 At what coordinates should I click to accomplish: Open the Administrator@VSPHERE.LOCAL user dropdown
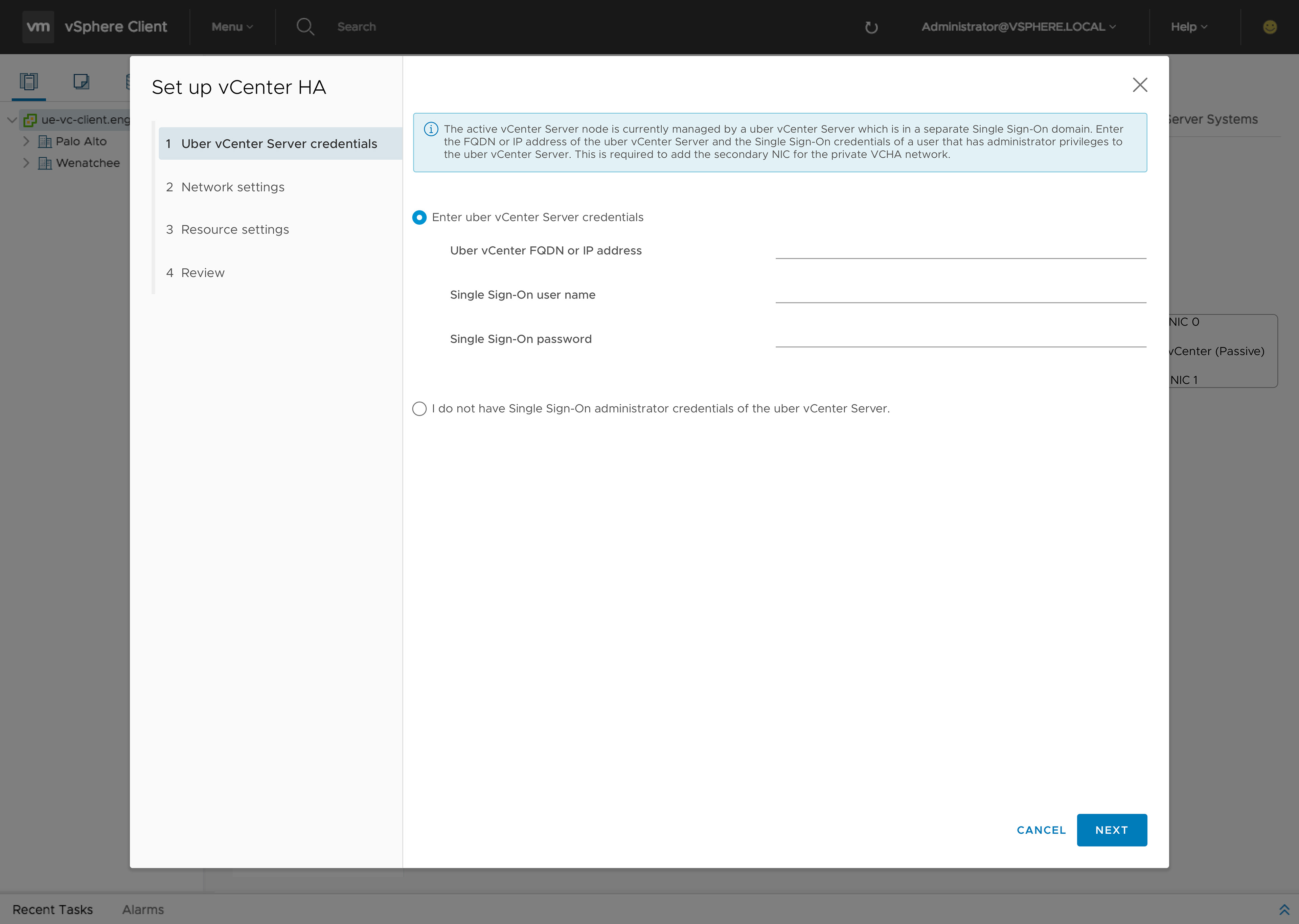(1019, 27)
